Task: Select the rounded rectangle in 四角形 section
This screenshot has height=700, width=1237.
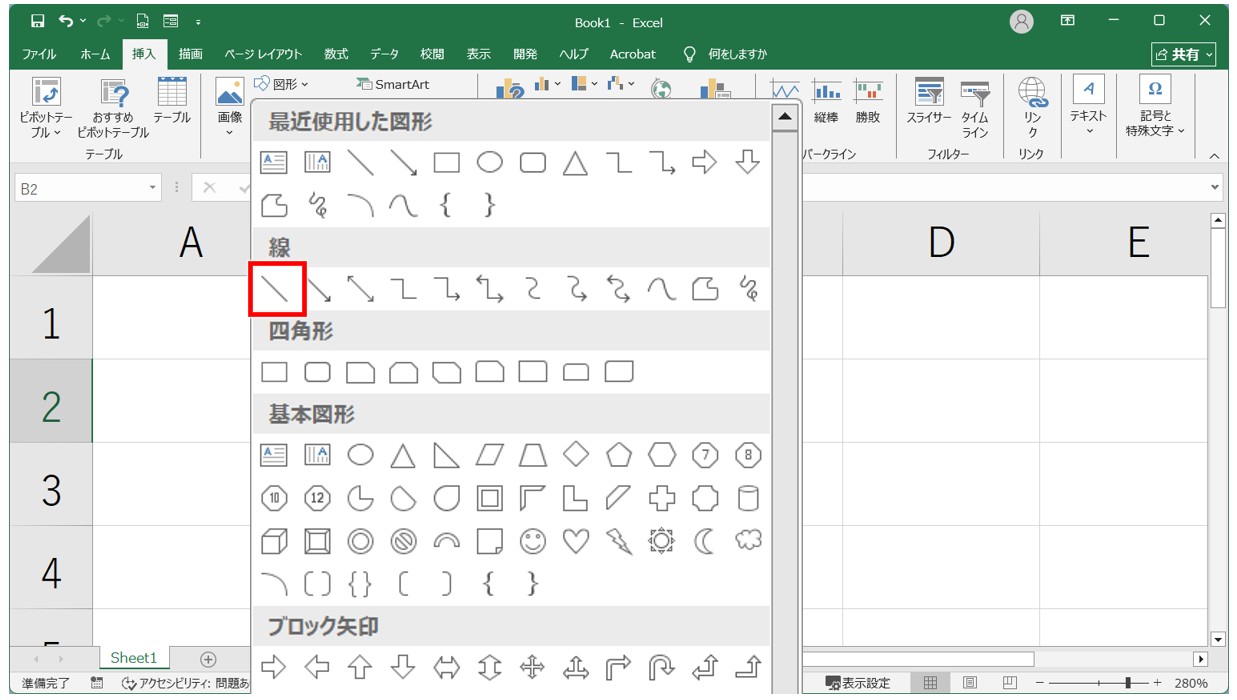Action: point(318,372)
